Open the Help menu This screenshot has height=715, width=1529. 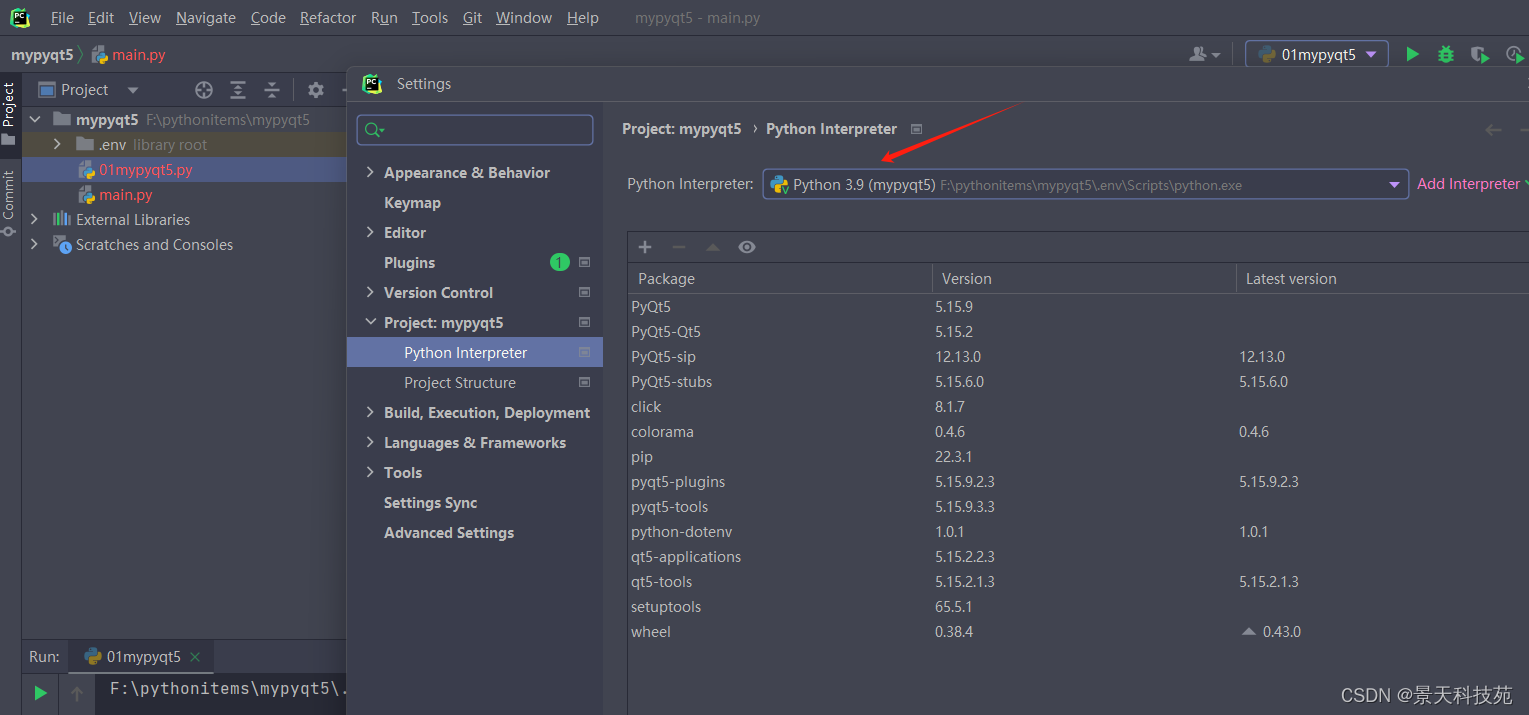[x=583, y=17]
